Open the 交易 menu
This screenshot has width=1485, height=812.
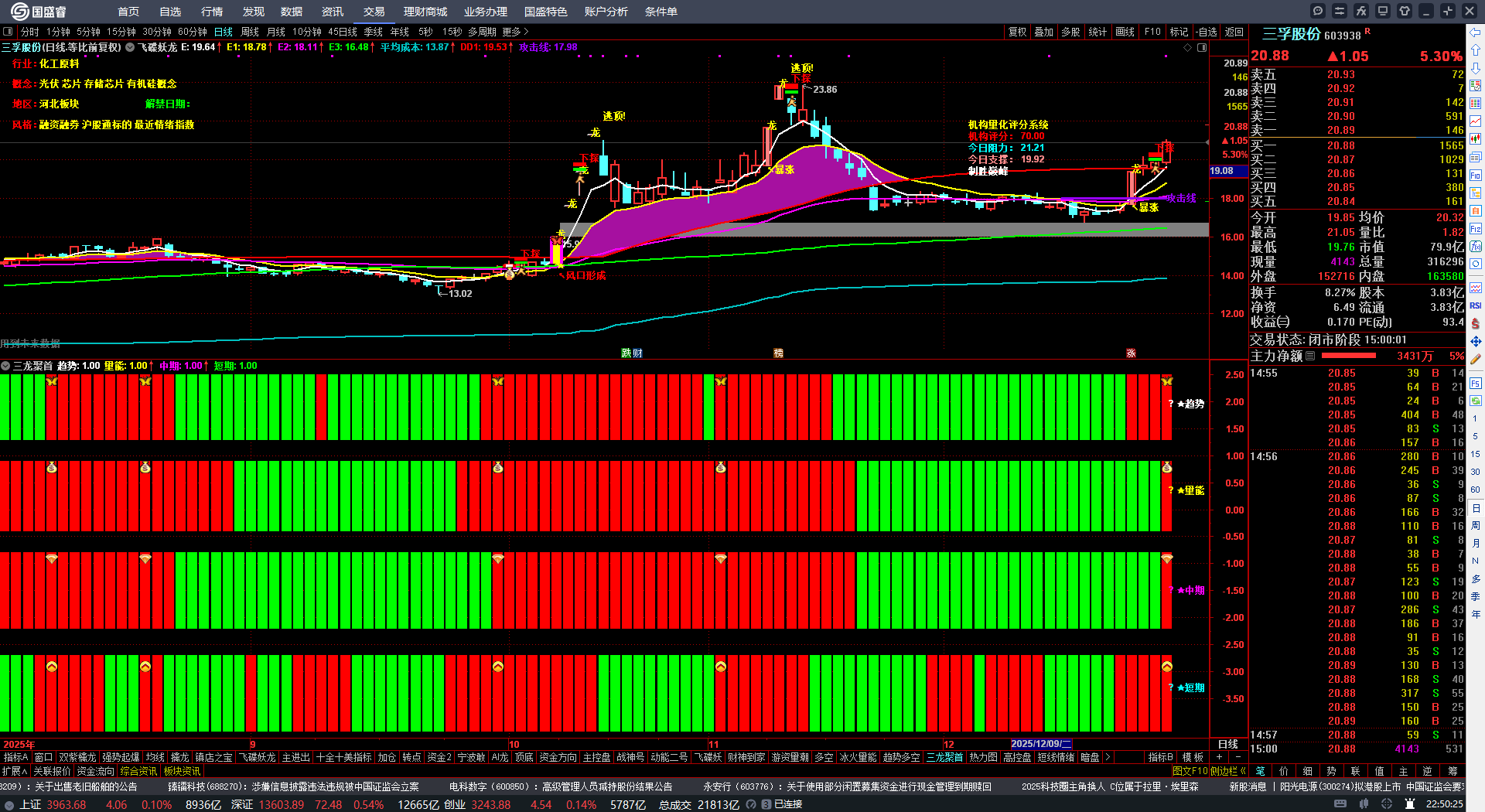[374, 12]
